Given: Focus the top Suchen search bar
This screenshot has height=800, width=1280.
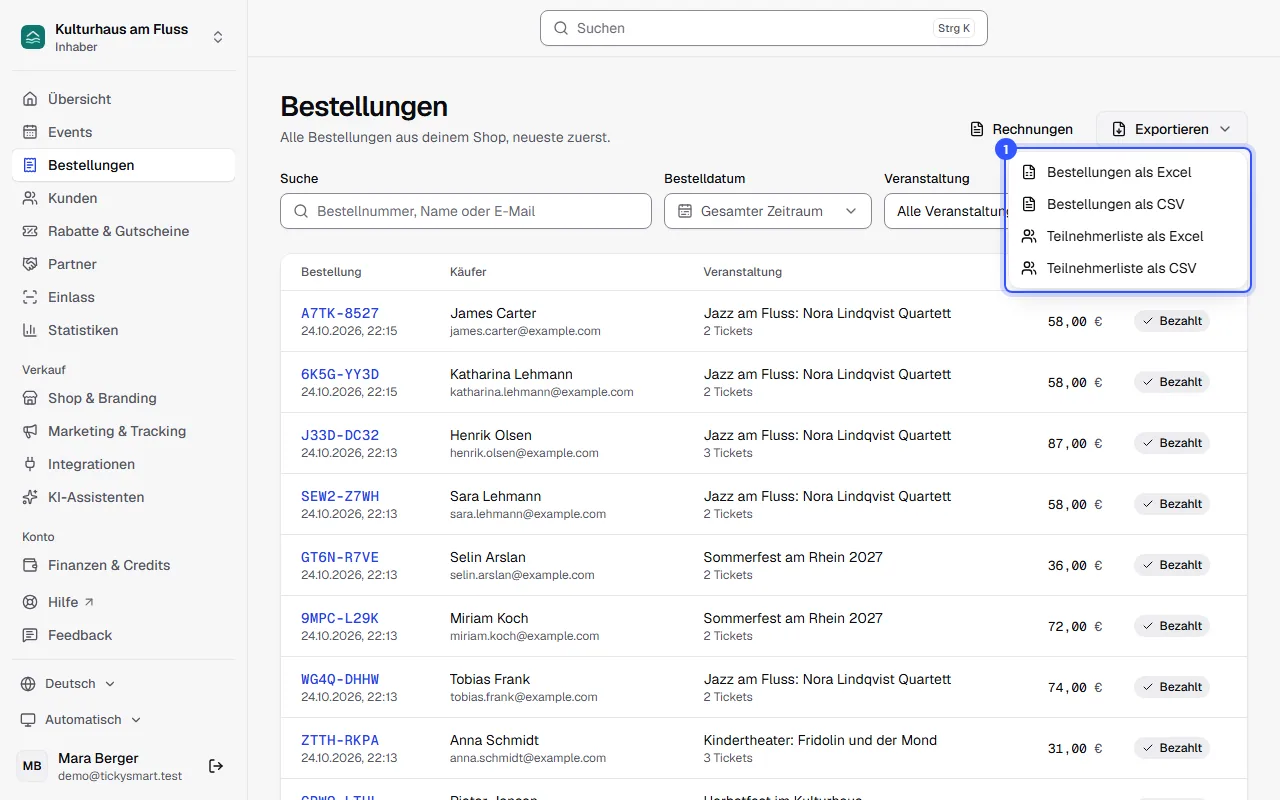Looking at the screenshot, I should tap(763, 28).
